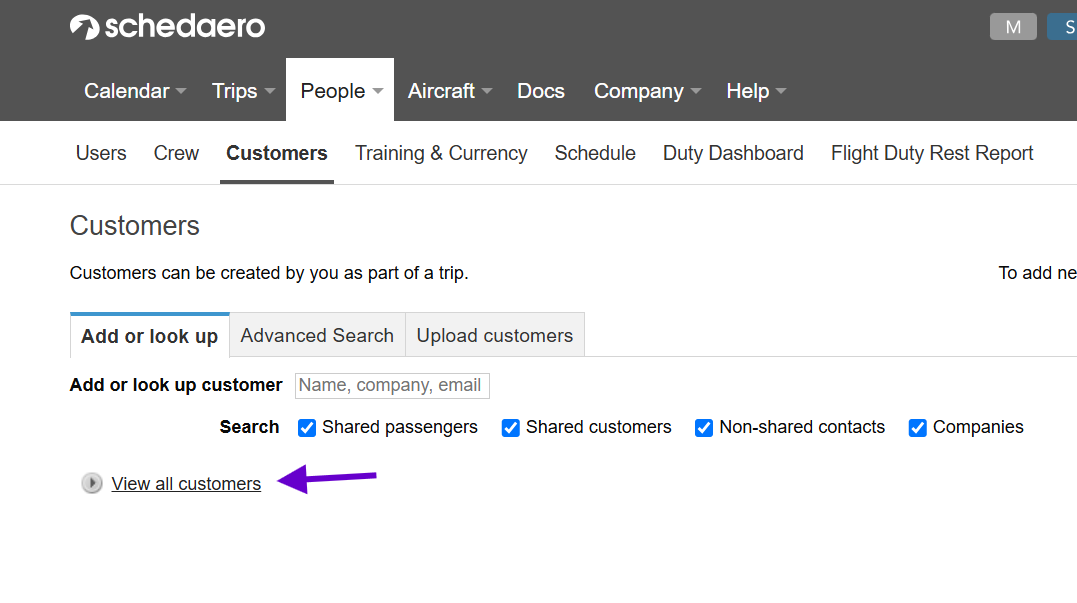Open the Calendar dropdown menu
This screenshot has height=603, width=1077.
coord(134,91)
